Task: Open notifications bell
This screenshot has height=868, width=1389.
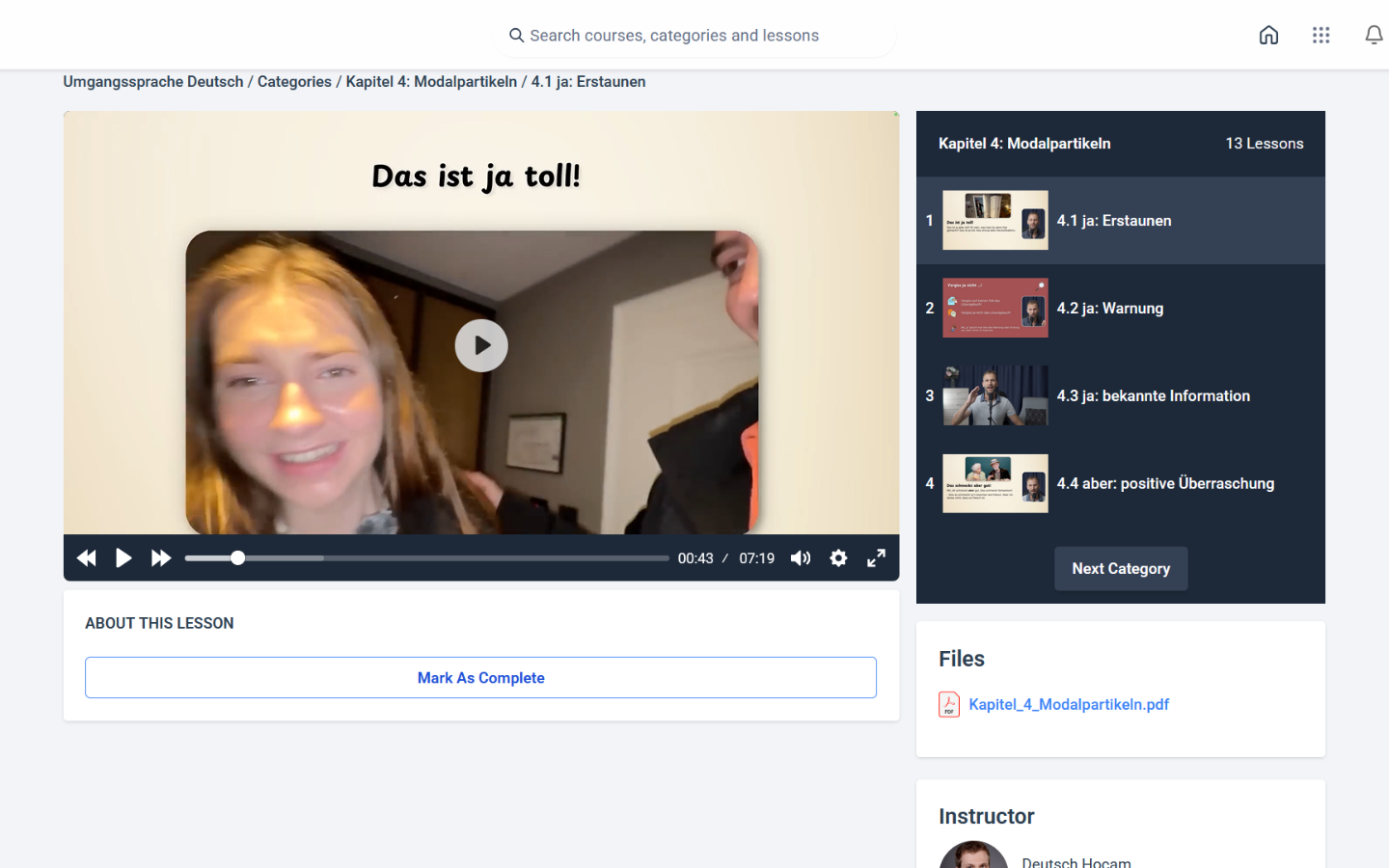Action: 1374,36
